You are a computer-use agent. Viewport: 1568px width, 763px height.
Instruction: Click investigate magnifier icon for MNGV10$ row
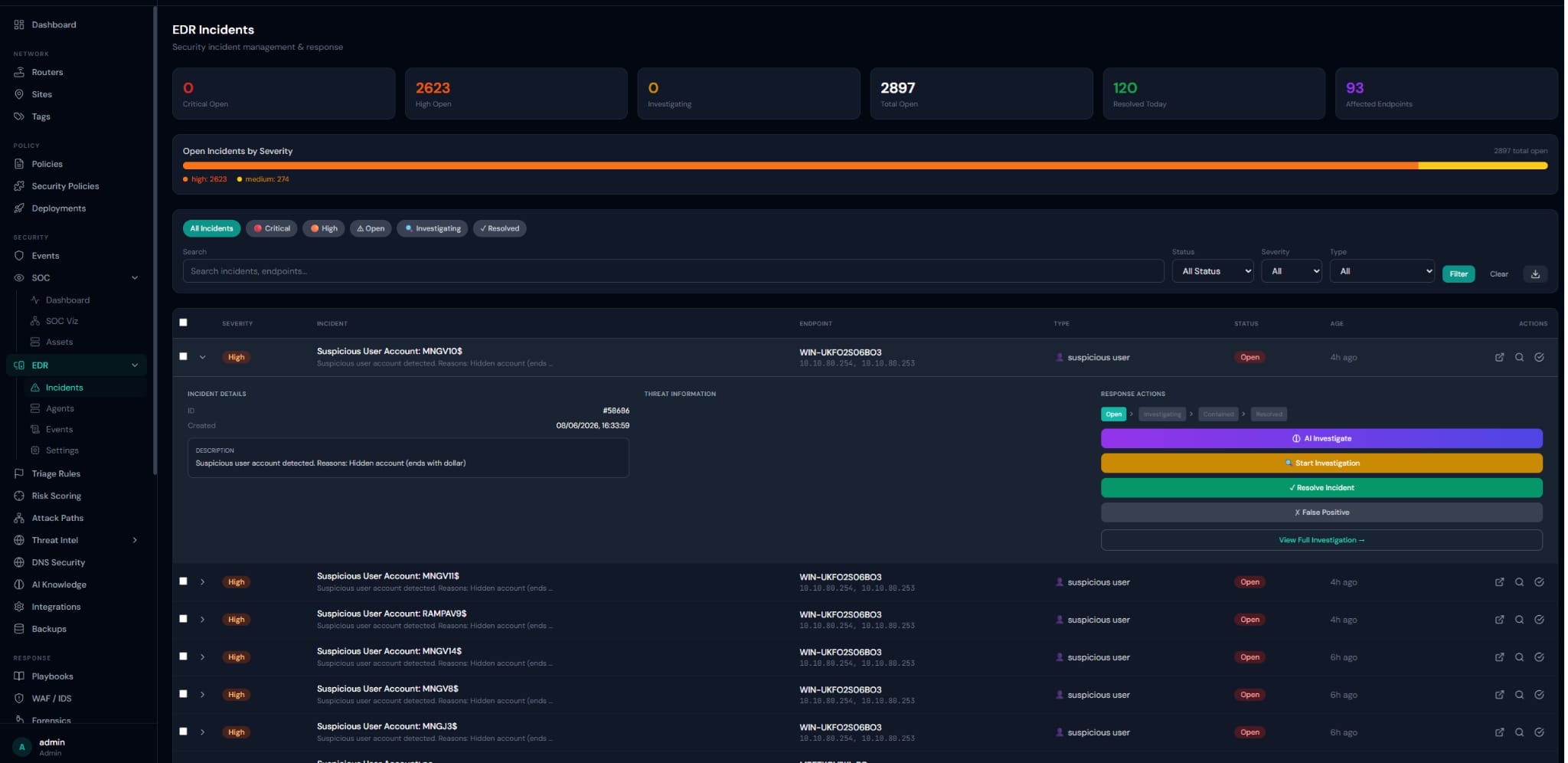coord(1519,357)
